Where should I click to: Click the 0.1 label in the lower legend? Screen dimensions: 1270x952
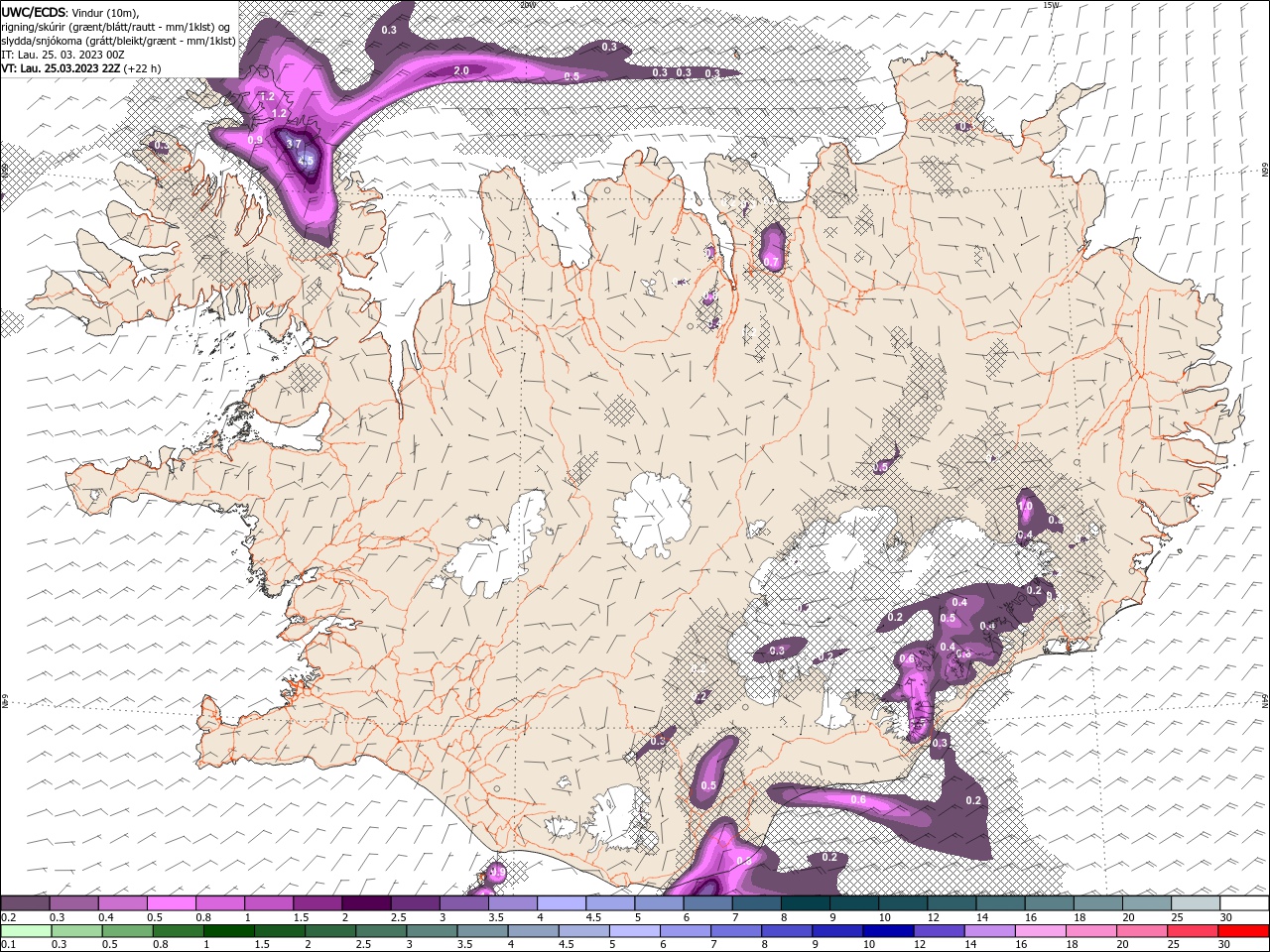[8, 945]
